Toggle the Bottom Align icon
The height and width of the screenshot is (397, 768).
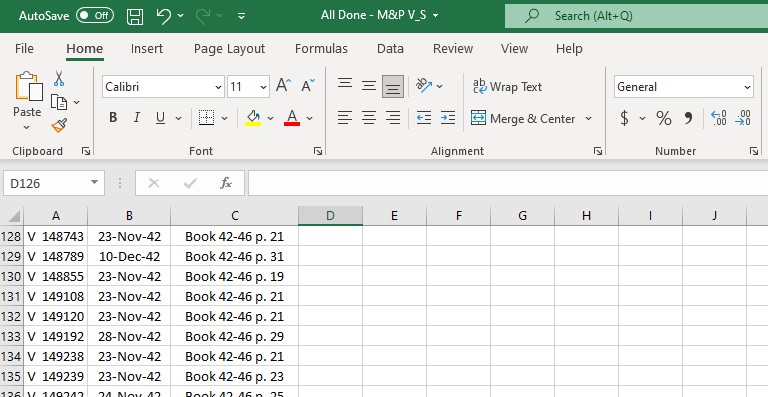[x=393, y=87]
